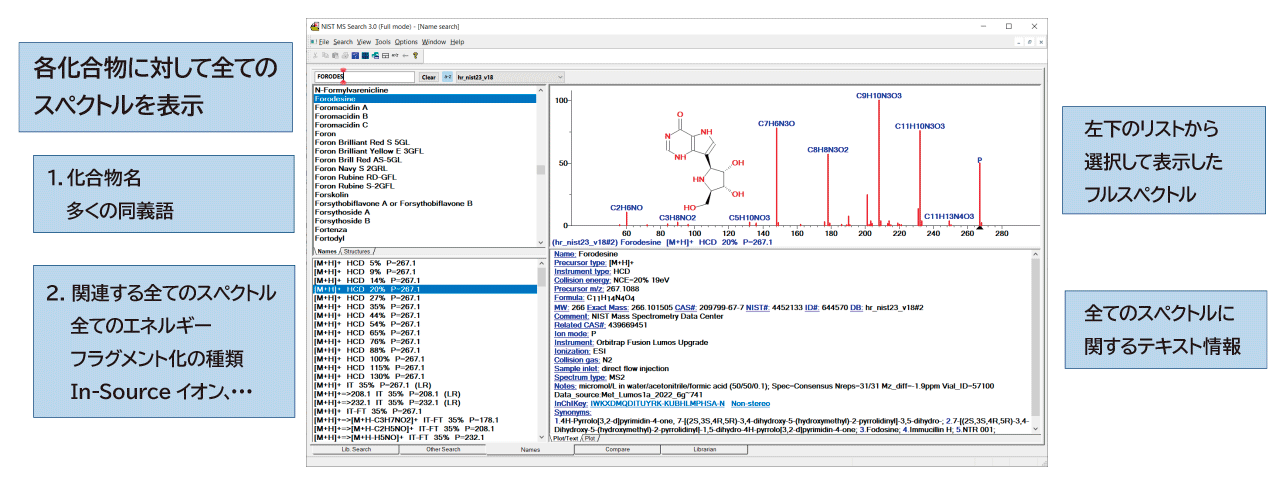Open the View menu
Screen dimensions: 1285x481
click(364, 42)
